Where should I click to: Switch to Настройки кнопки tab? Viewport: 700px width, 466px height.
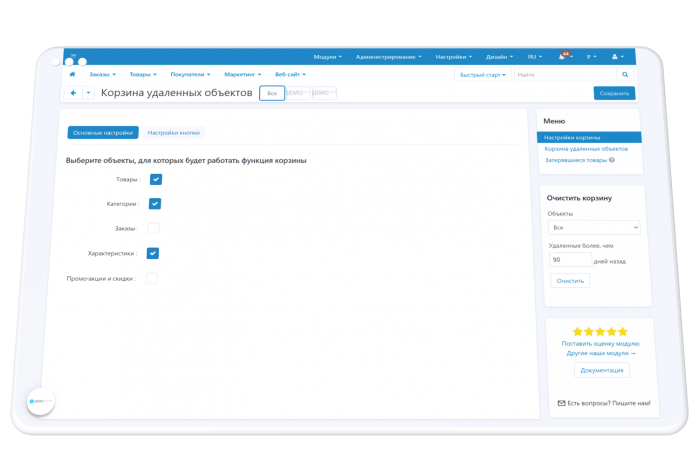click(x=174, y=133)
